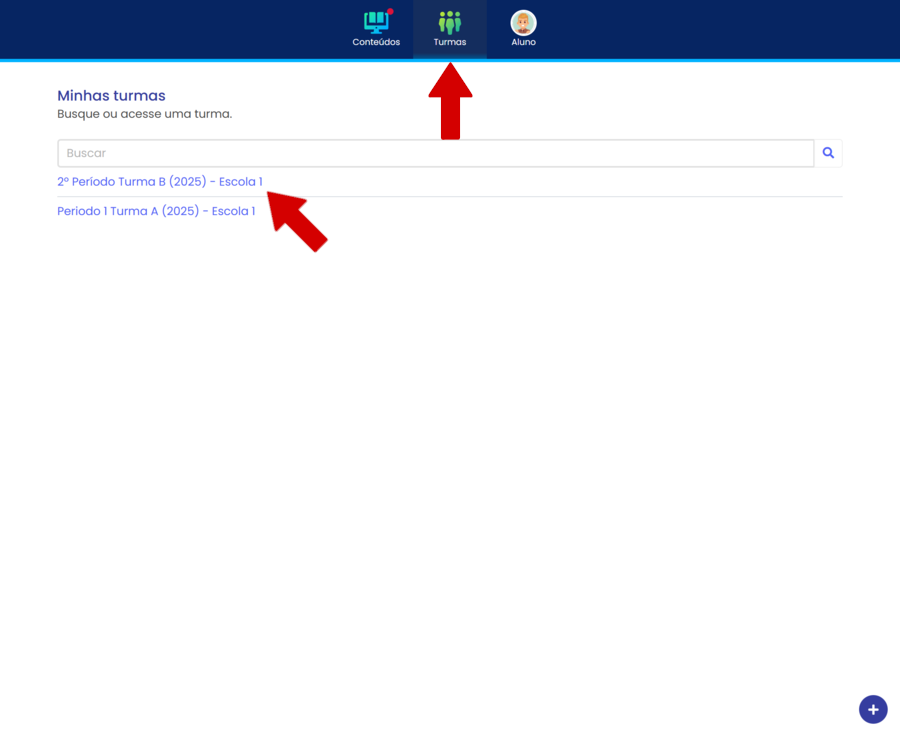This screenshot has height=736, width=900.
Task: Click "Escola 1" in the Turma A link
Action: click(x=233, y=211)
